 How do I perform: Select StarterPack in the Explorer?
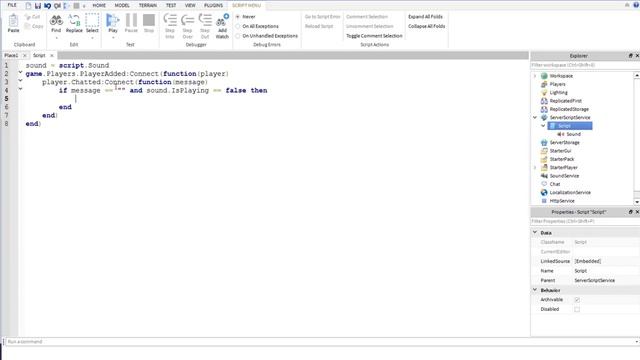point(562,159)
